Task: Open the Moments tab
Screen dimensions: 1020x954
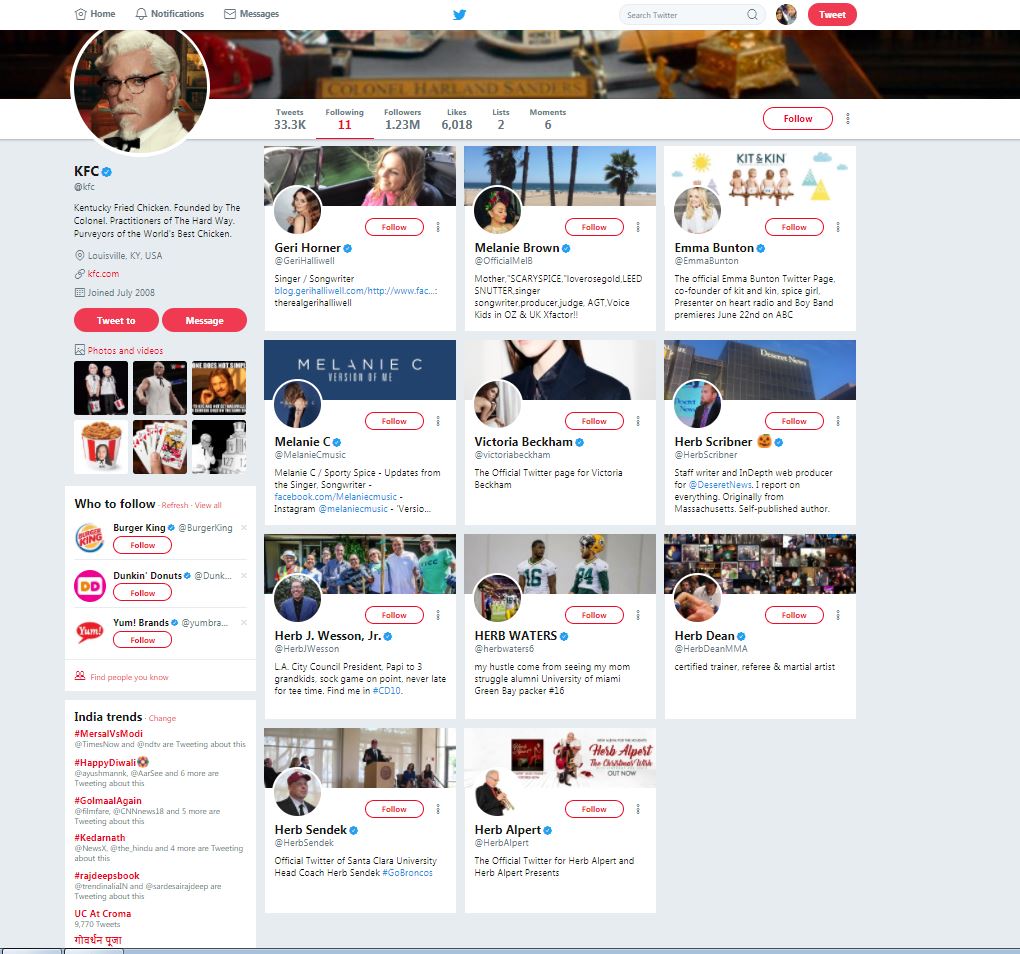Action: [x=548, y=120]
